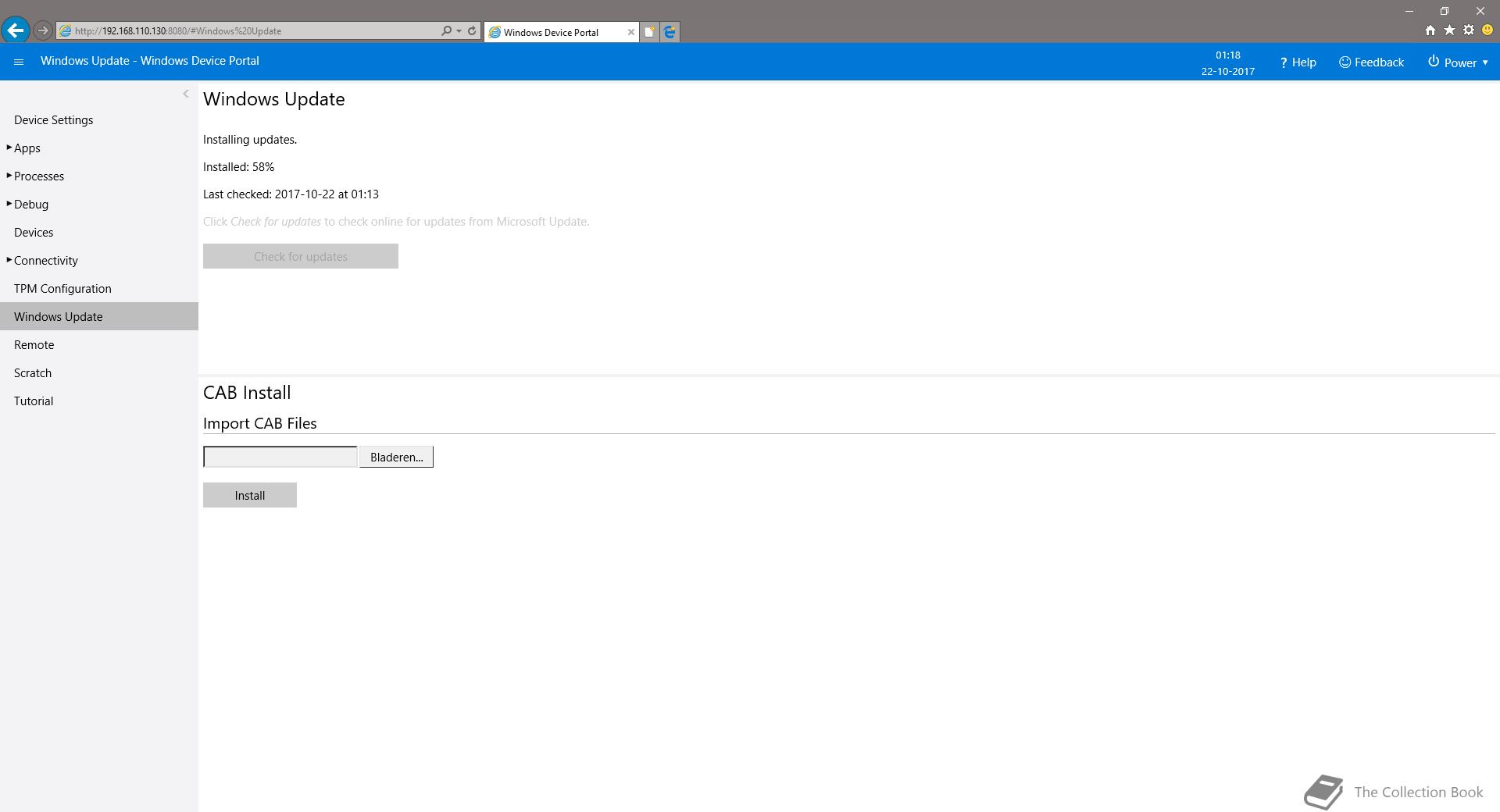Click the browser address URL field
This screenshot has width=1500, height=812.
(250, 30)
